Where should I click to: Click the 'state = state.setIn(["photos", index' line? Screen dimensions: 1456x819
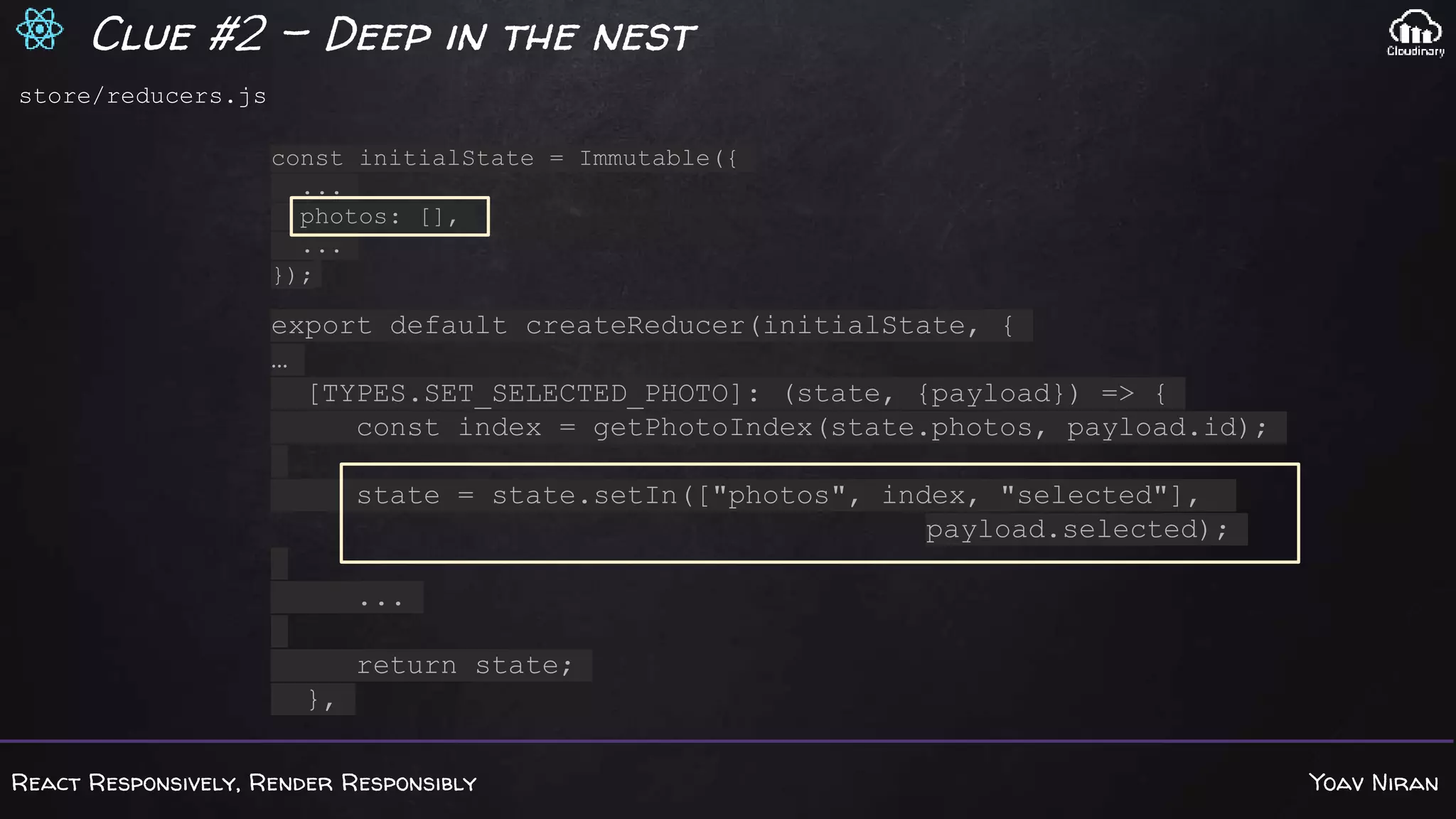tap(779, 495)
